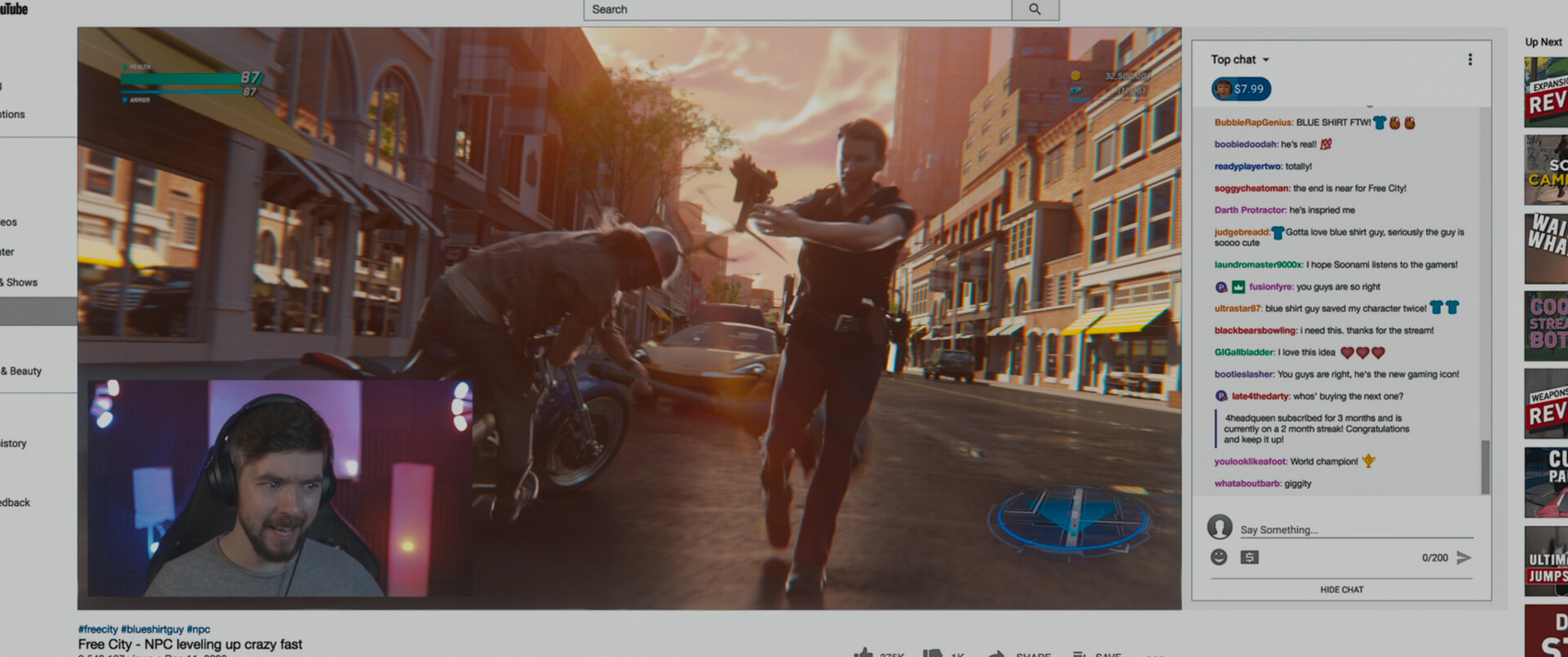Open readyplayertwo's chat profile name
This screenshot has height=657, width=1568.
point(1248,167)
